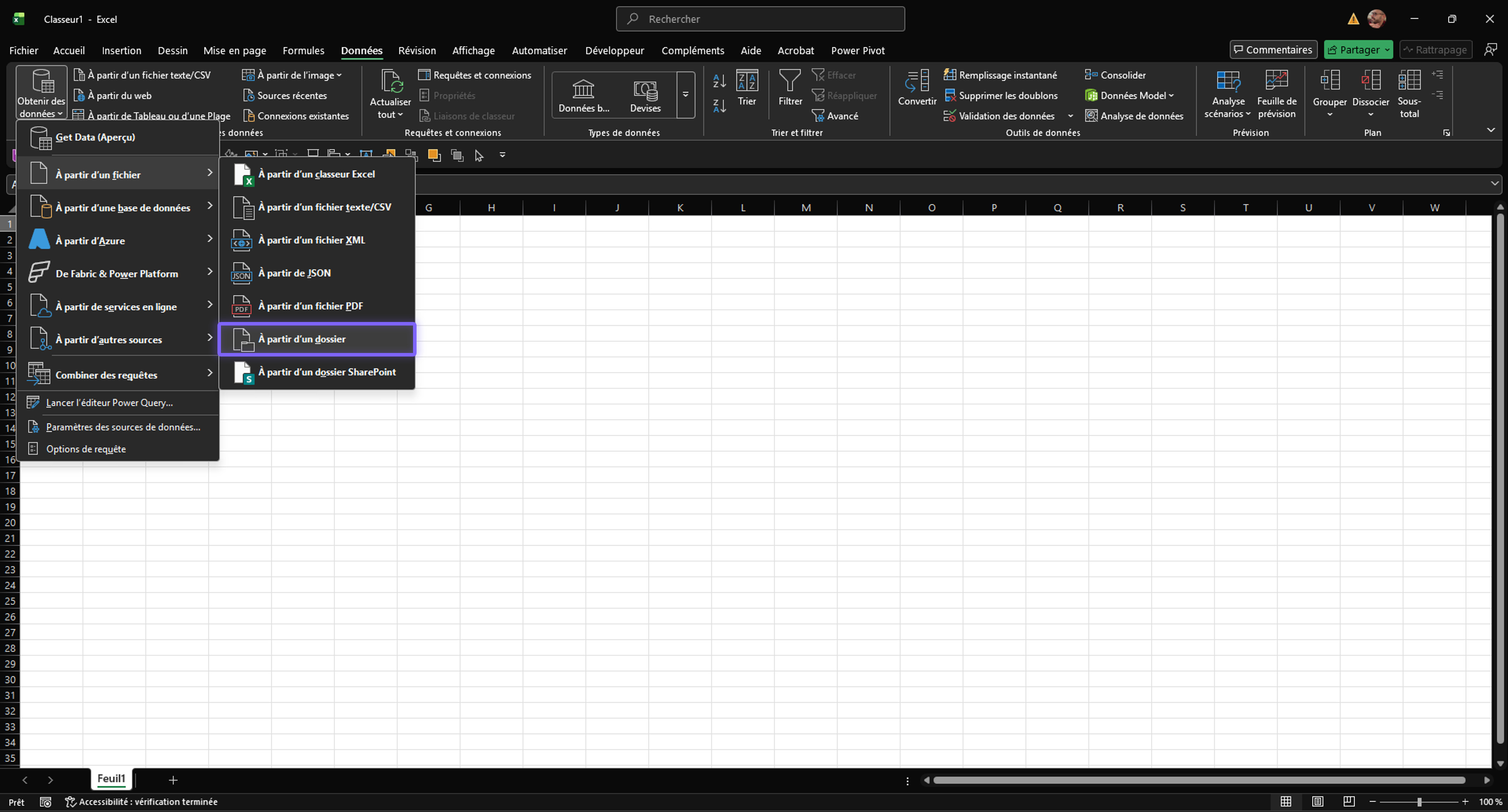Switch to page layout view
Viewport: 1508px width, 812px height.
coord(1317,801)
